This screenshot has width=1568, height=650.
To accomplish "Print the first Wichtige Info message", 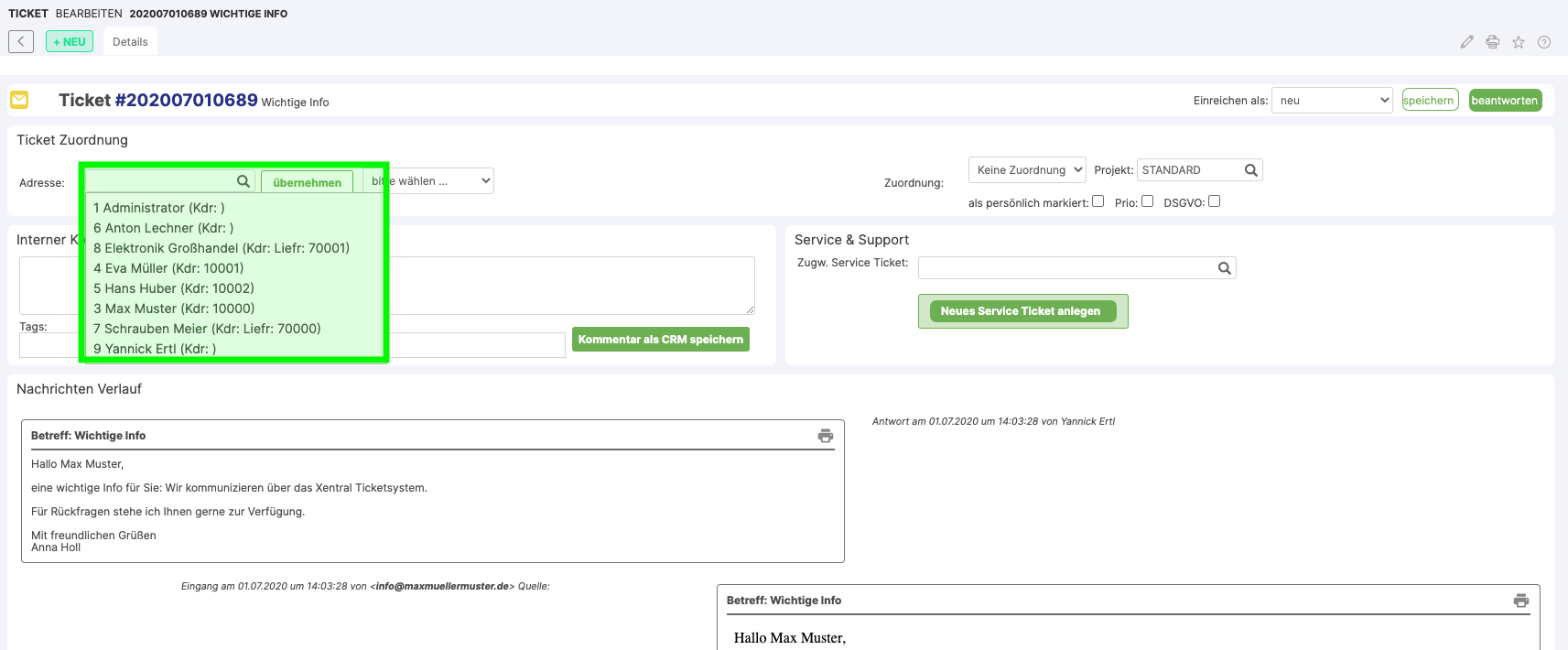I will pyautogui.click(x=825, y=436).
